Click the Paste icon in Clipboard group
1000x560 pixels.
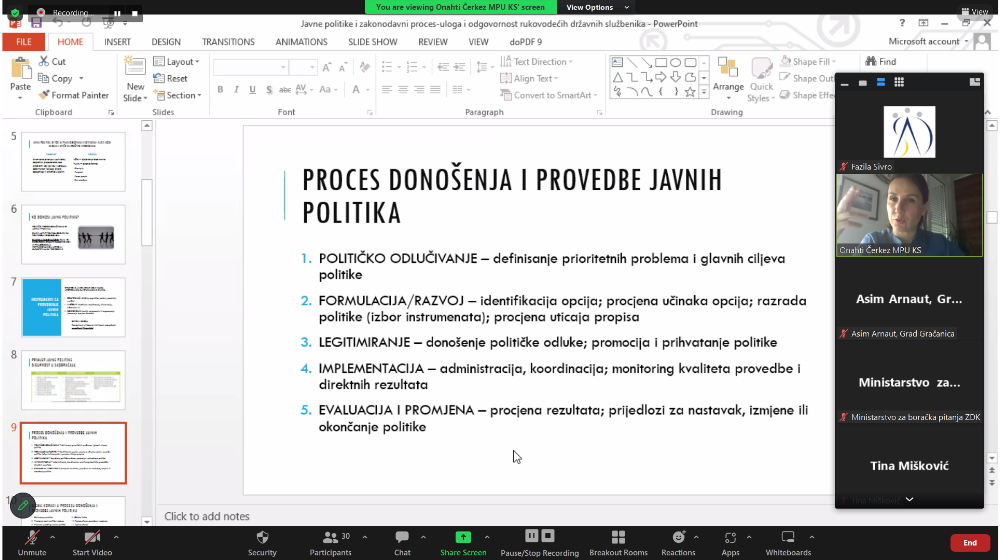coord(20,69)
